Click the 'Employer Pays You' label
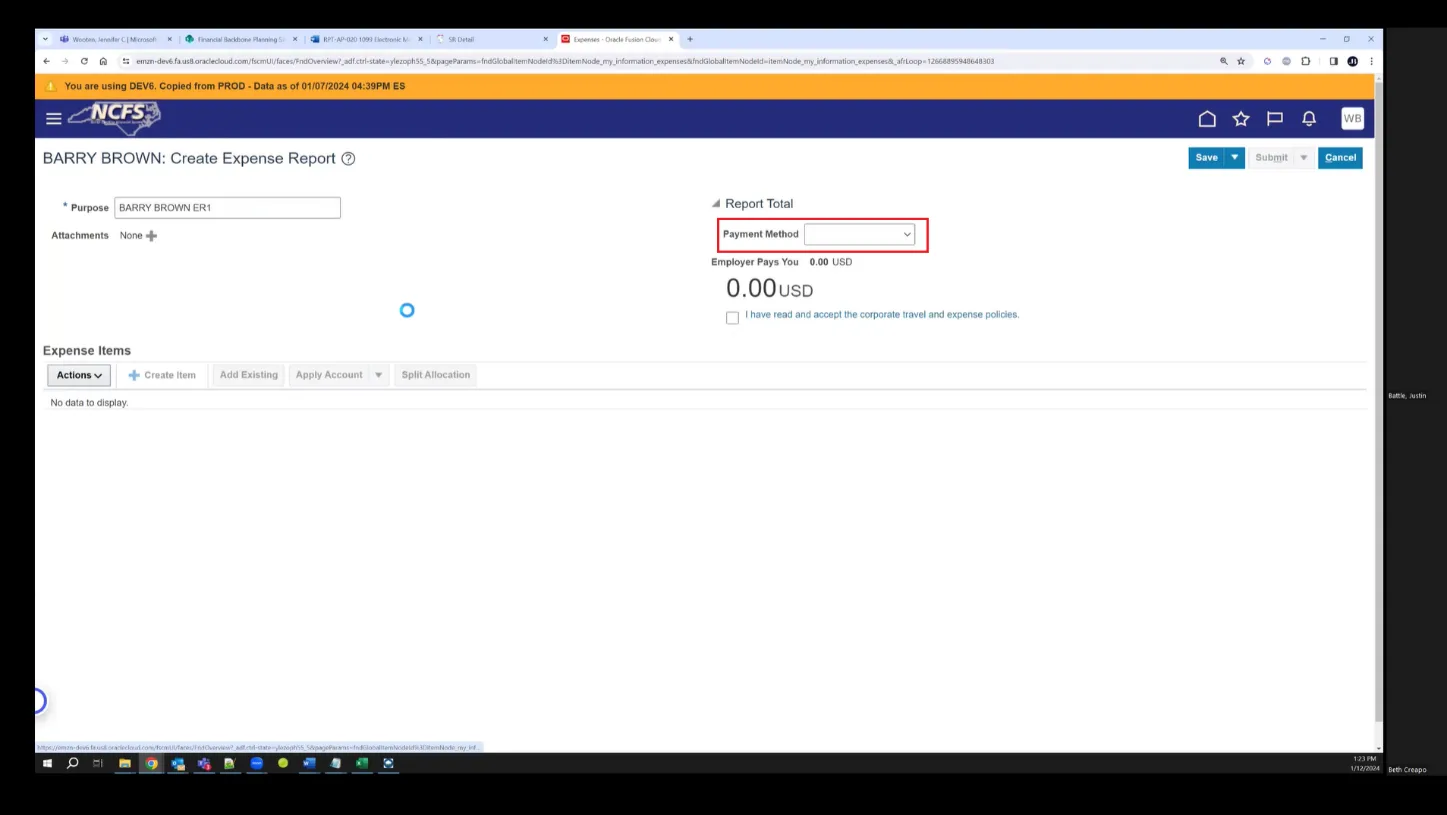 coord(755,262)
